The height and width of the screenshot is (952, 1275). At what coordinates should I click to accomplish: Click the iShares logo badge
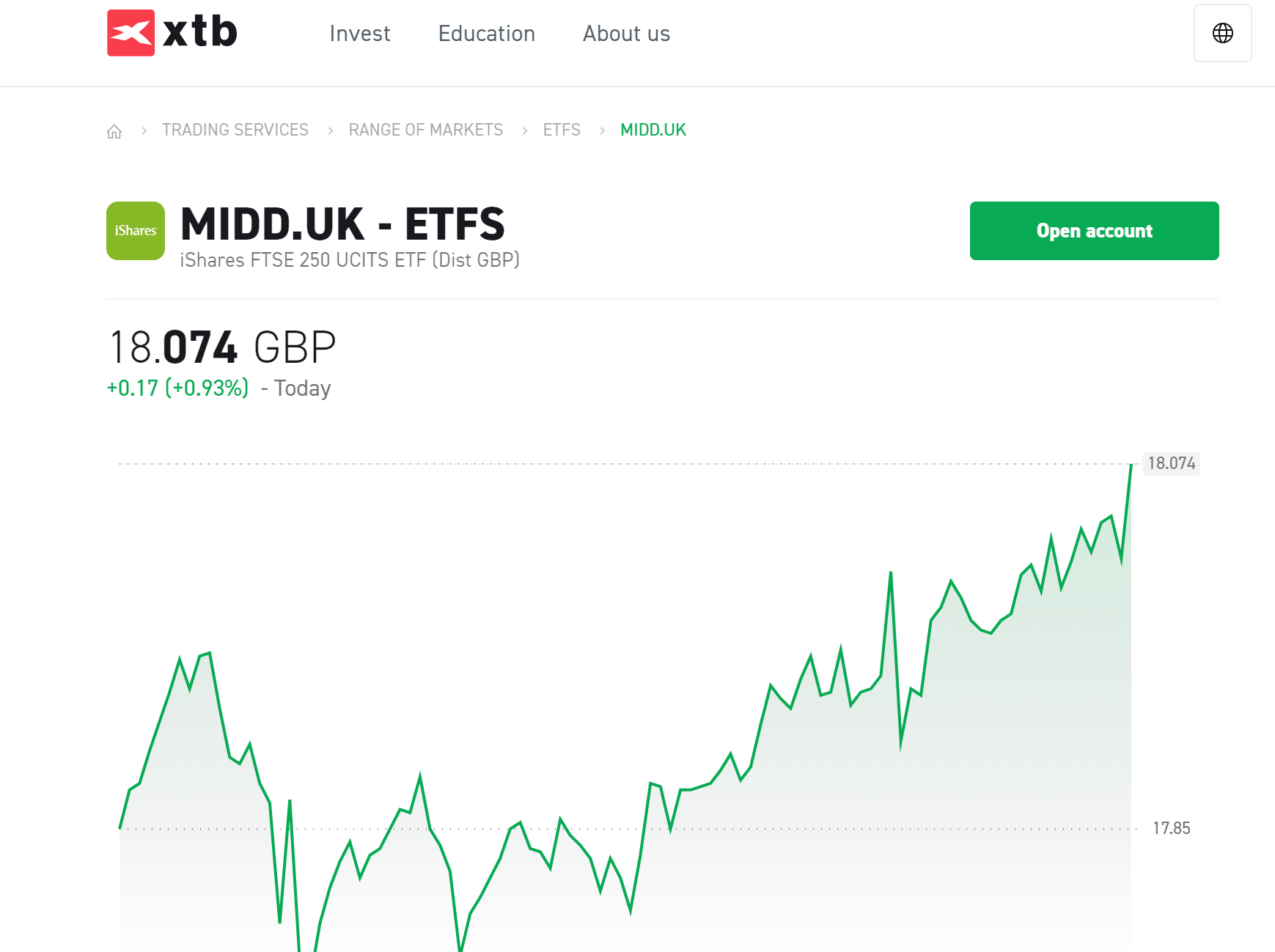click(x=136, y=231)
